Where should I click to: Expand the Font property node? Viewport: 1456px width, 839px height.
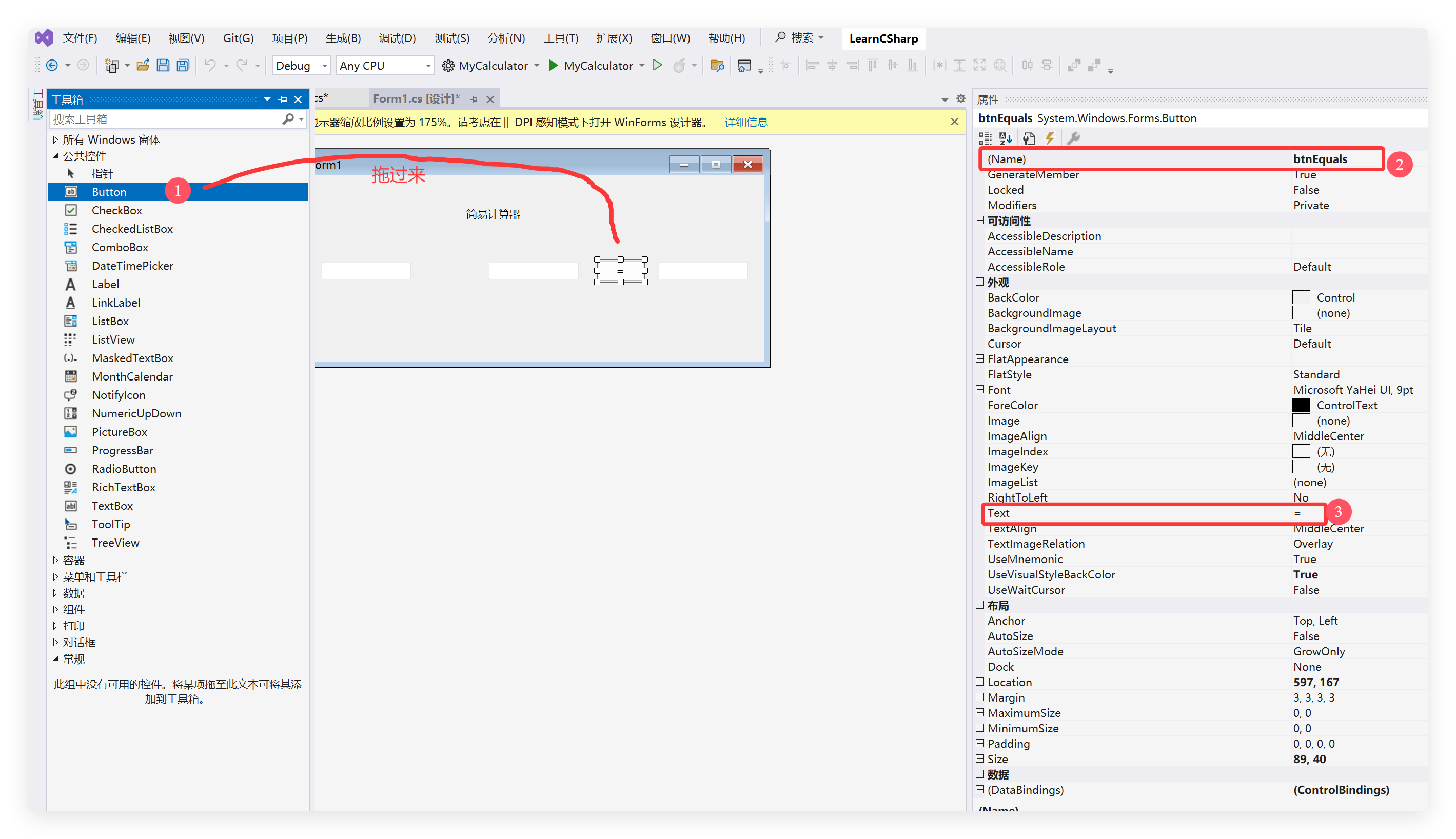(980, 390)
